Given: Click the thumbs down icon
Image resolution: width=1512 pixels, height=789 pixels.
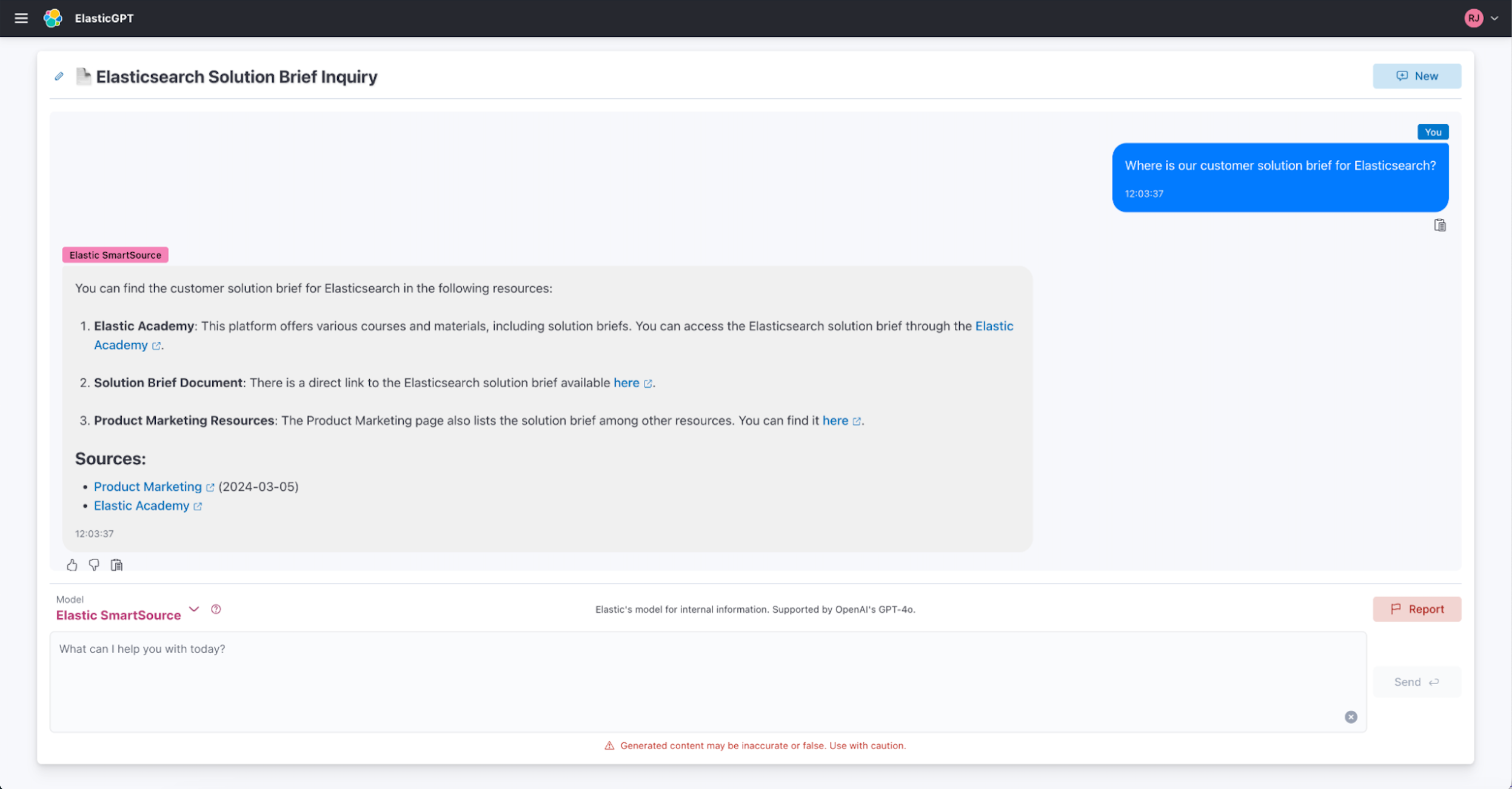Looking at the screenshot, I should pos(93,565).
